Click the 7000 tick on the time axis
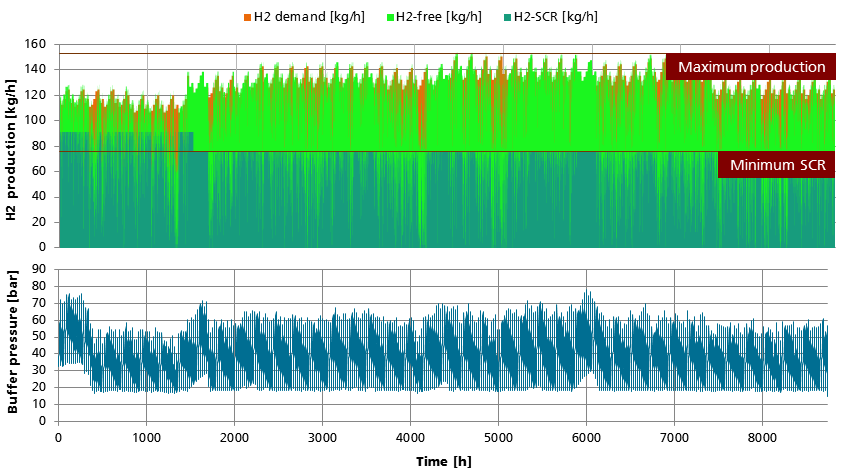849x471 pixels. [674, 437]
